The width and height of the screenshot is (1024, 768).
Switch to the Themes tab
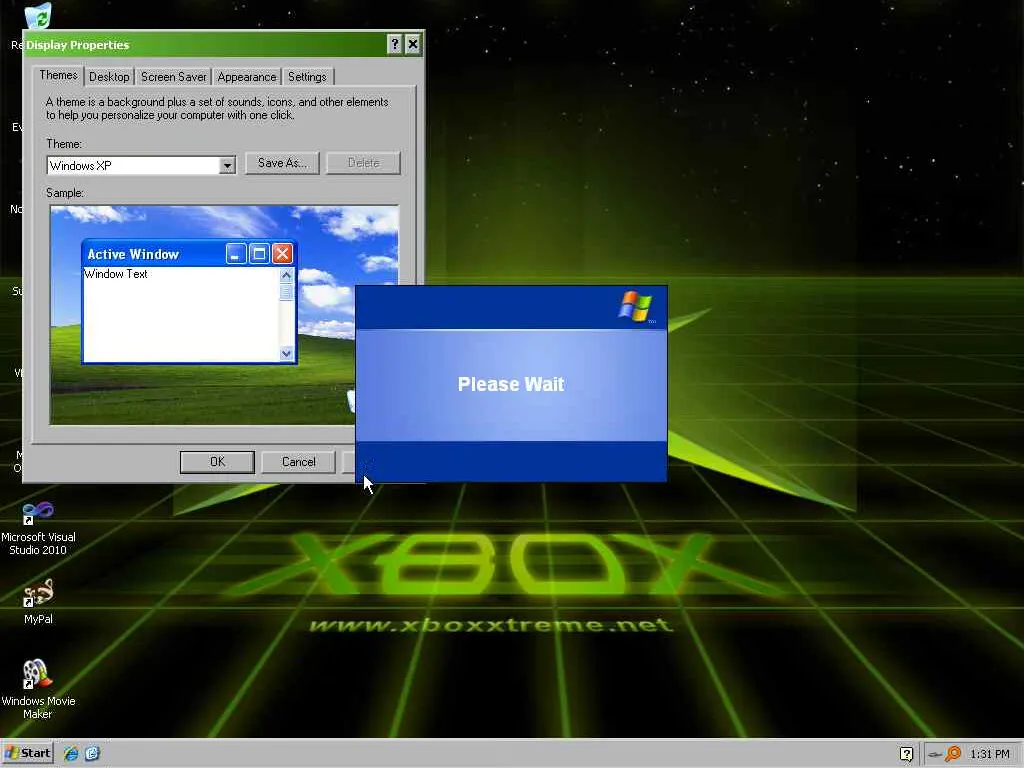click(x=58, y=75)
